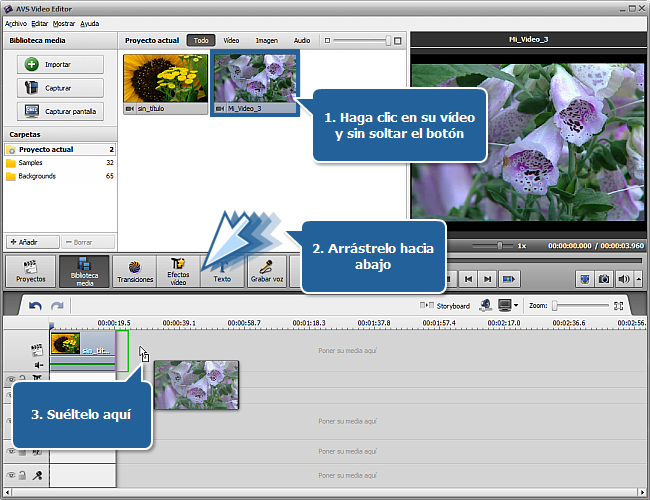Open Efectos vídeo panel
The width and height of the screenshot is (650, 500).
[x=178, y=270]
